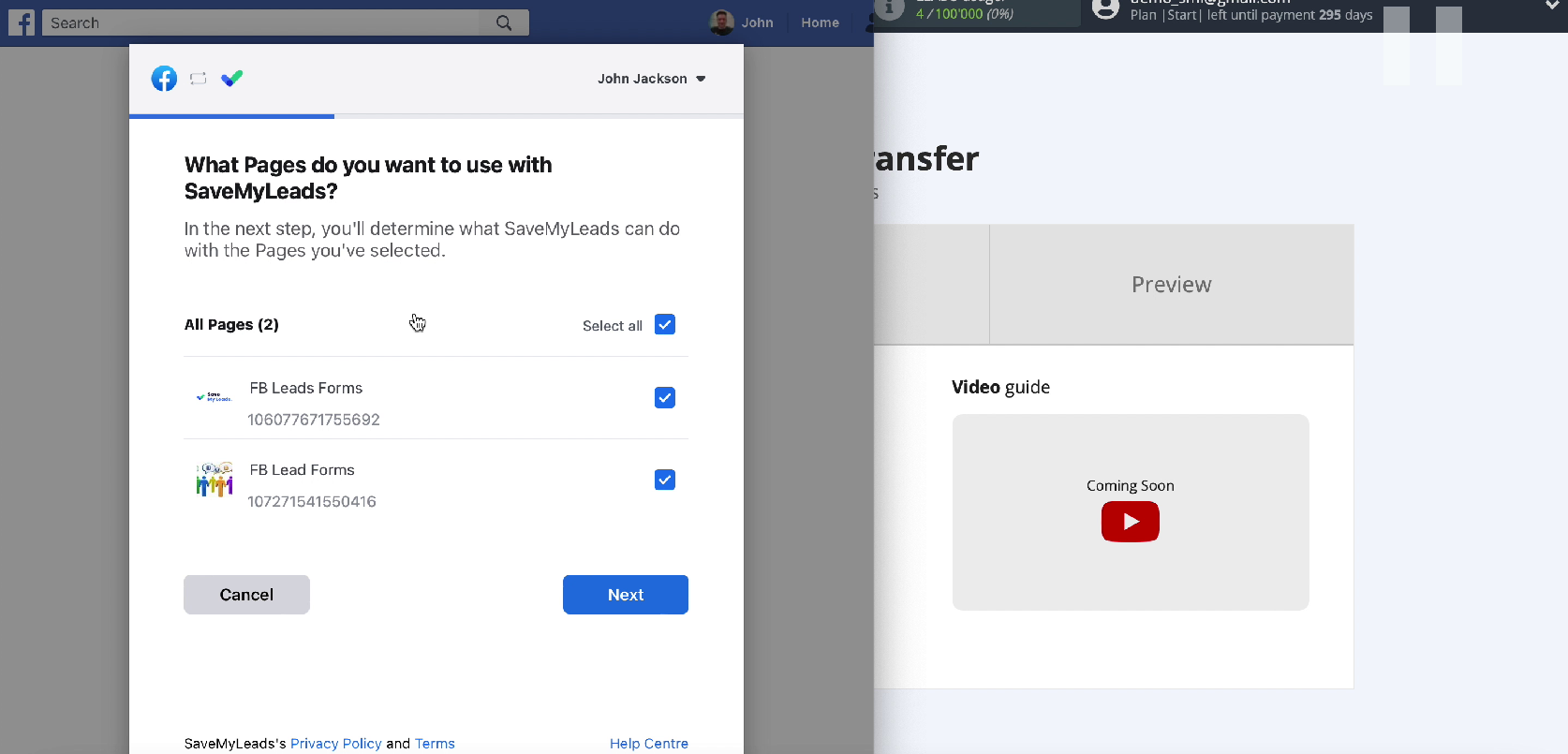Open the Help Centre link

pos(649,744)
